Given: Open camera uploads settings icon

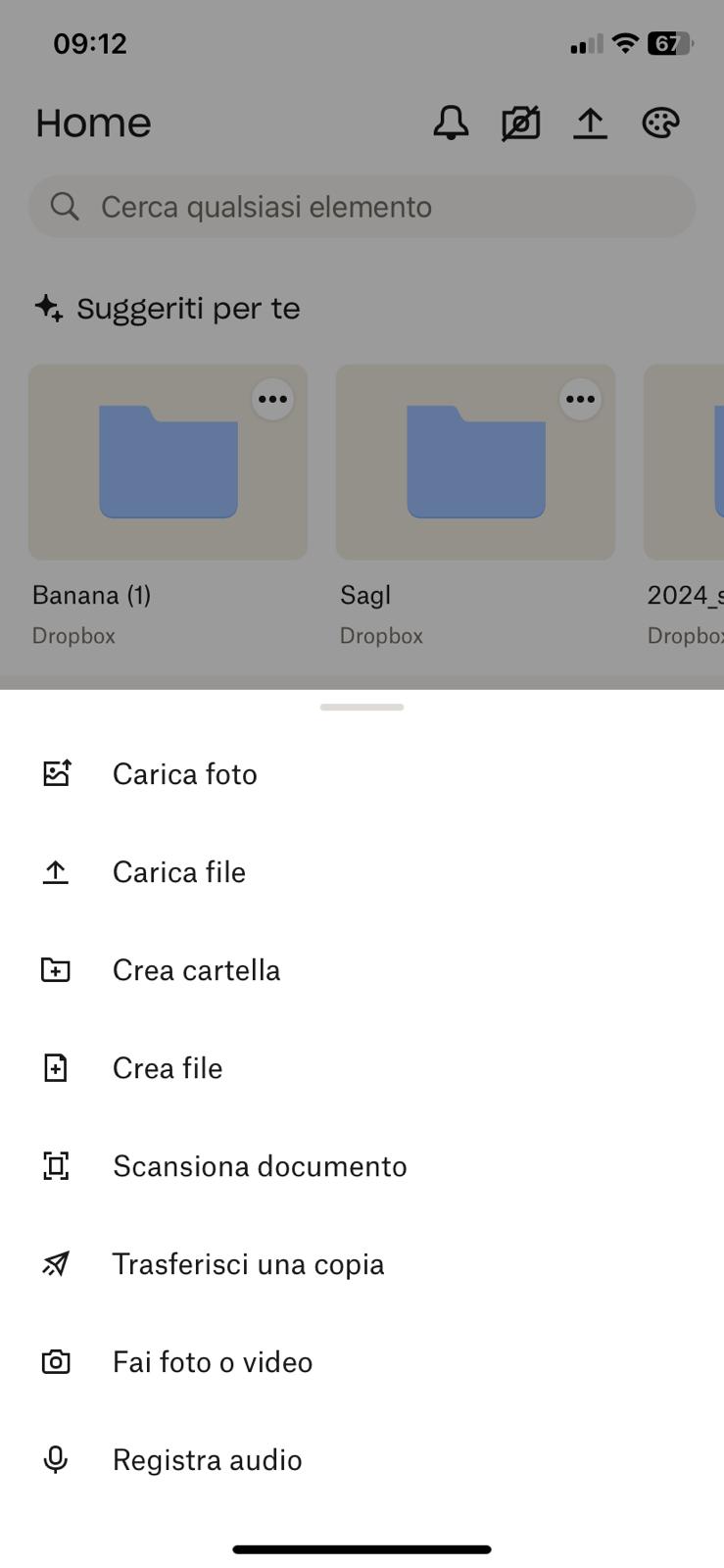Looking at the screenshot, I should pyautogui.click(x=520, y=122).
